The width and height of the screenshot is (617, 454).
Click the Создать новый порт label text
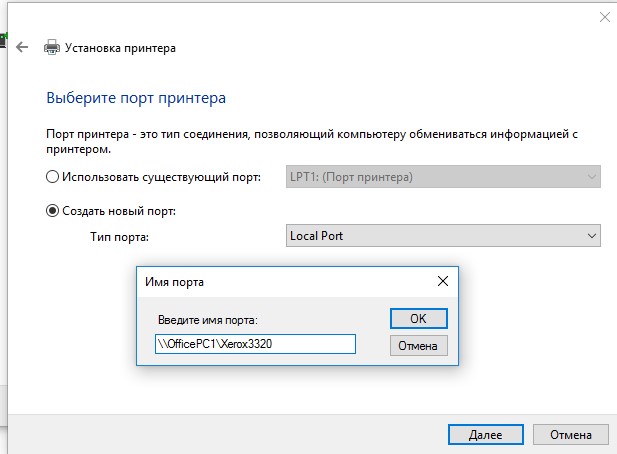coord(119,211)
